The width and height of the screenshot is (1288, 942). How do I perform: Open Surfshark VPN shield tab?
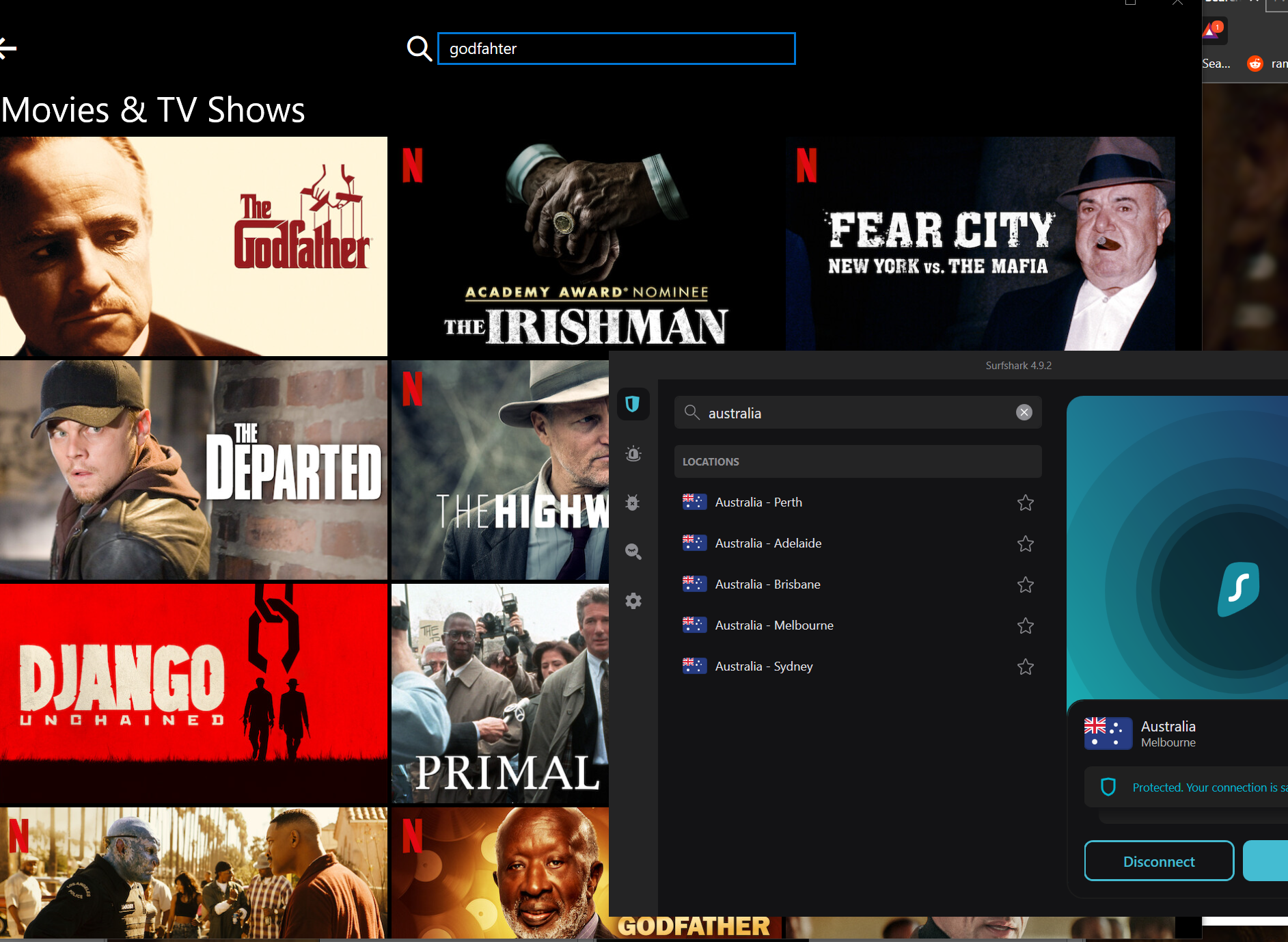click(x=633, y=404)
